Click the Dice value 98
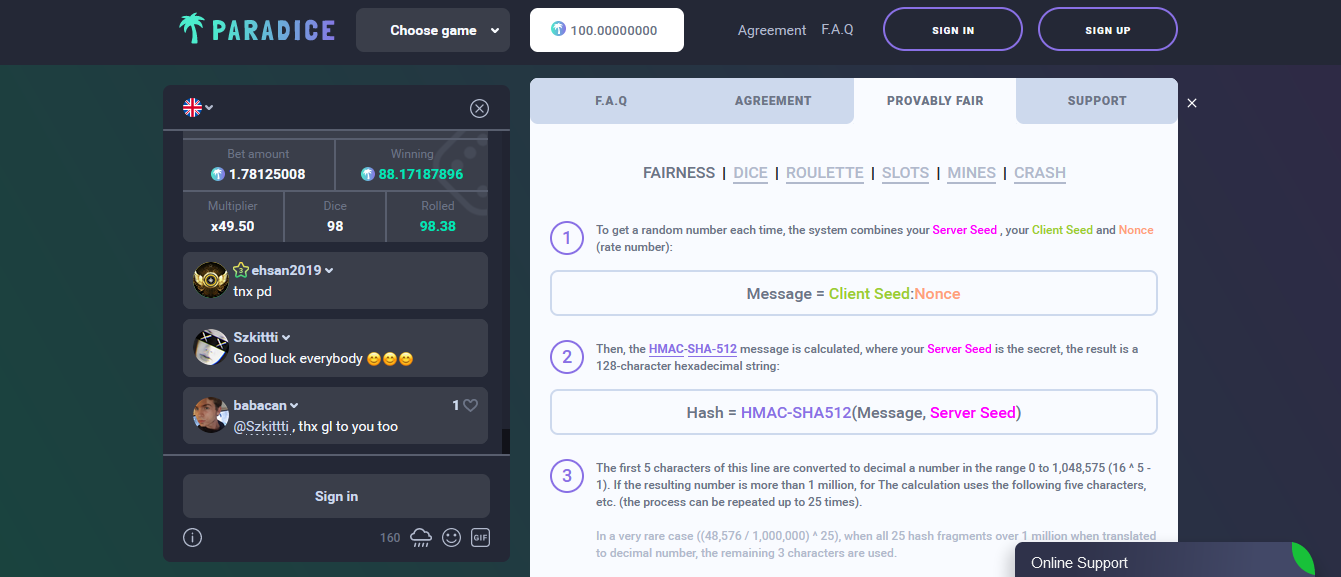The height and width of the screenshot is (577, 1341). click(x=335, y=226)
